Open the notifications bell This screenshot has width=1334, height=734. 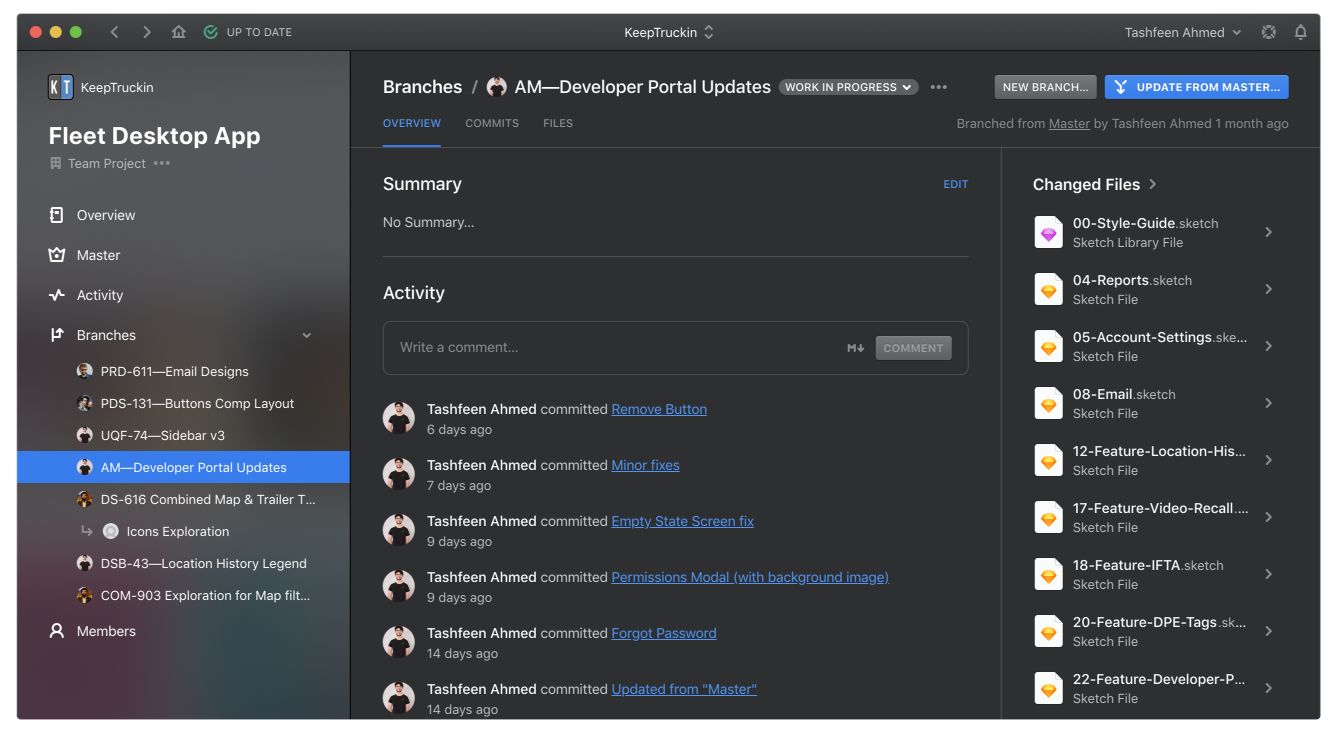[1301, 32]
